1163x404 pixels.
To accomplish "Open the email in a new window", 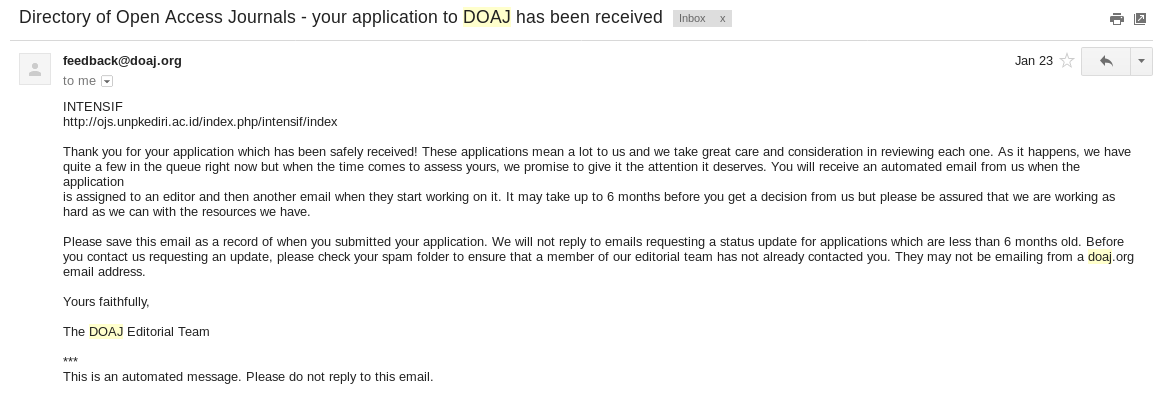I will click(x=1140, y=19).
